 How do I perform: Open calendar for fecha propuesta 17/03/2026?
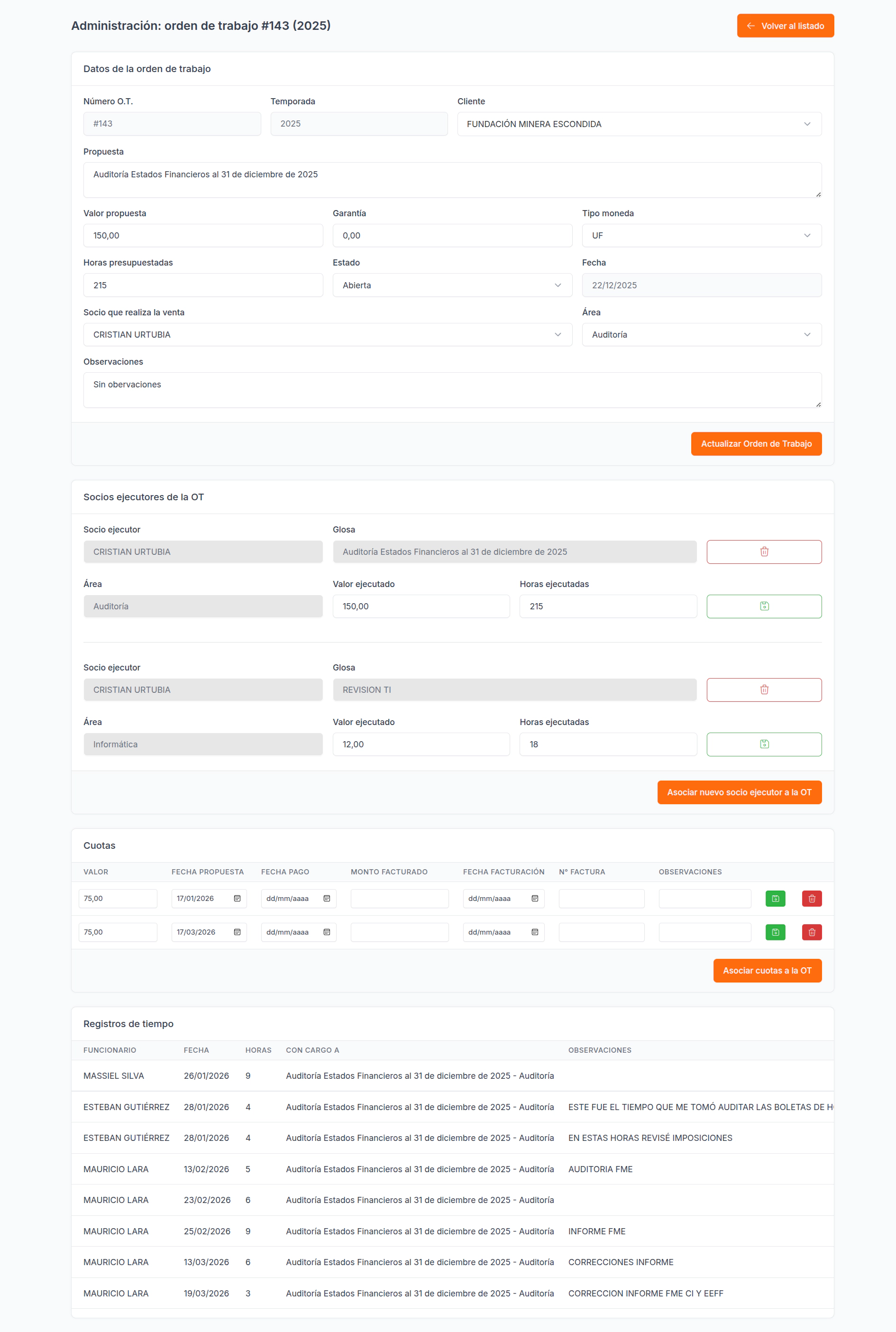pyautogui.click(x=237, y=931)
